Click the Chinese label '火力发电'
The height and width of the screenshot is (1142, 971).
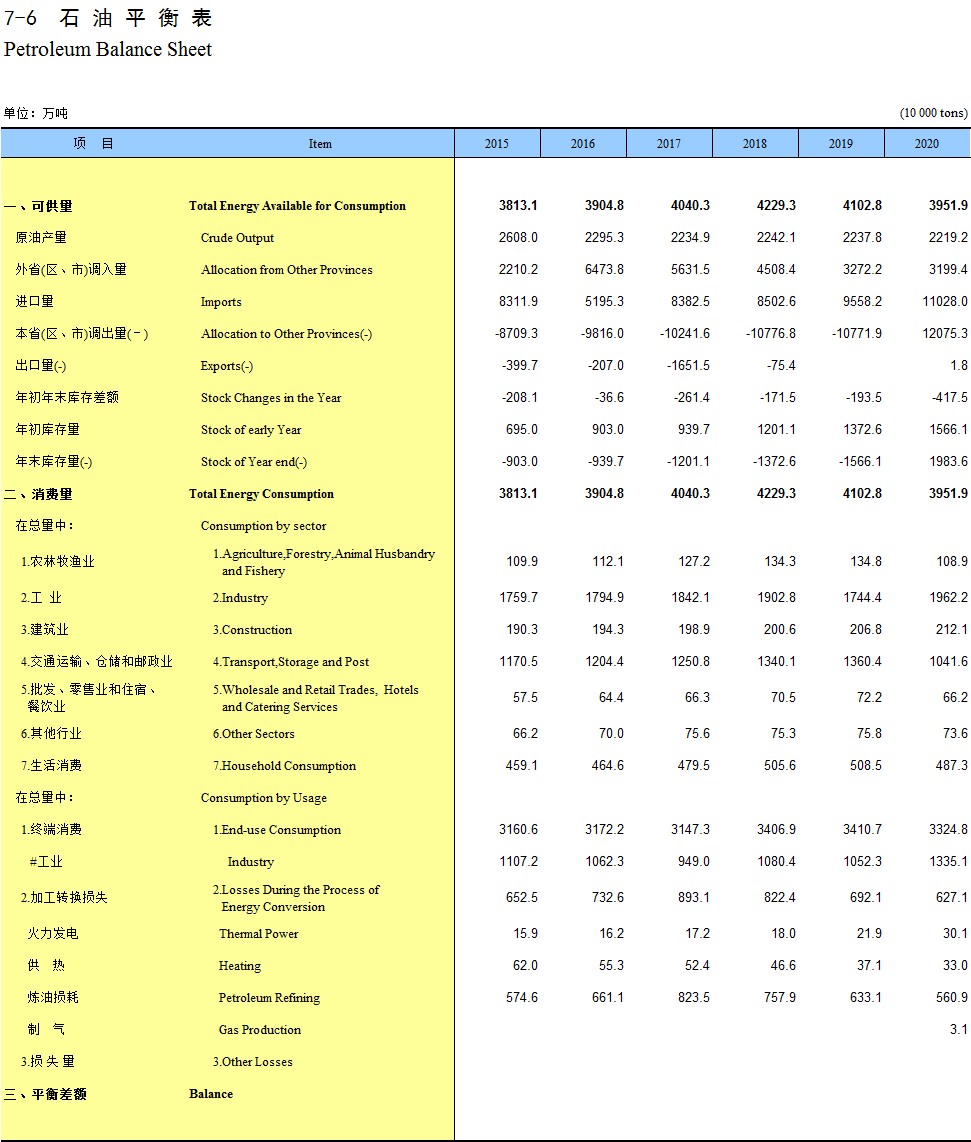pyautogui.click(x=52, y=934)
